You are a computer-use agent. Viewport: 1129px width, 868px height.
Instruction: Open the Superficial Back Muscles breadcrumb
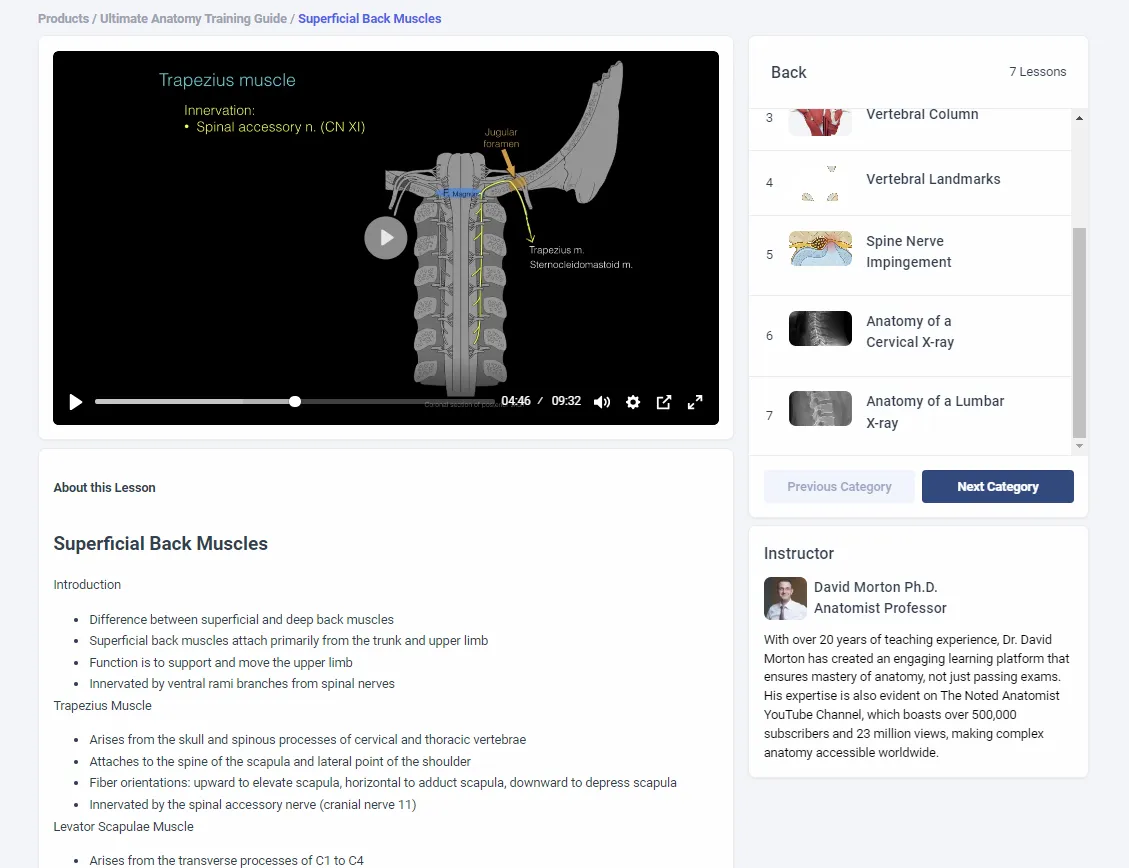[x=369, y=18]
